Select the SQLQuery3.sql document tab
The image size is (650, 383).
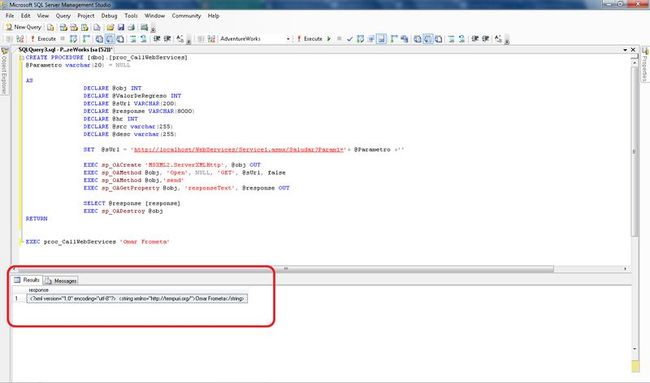click(65, 50)
